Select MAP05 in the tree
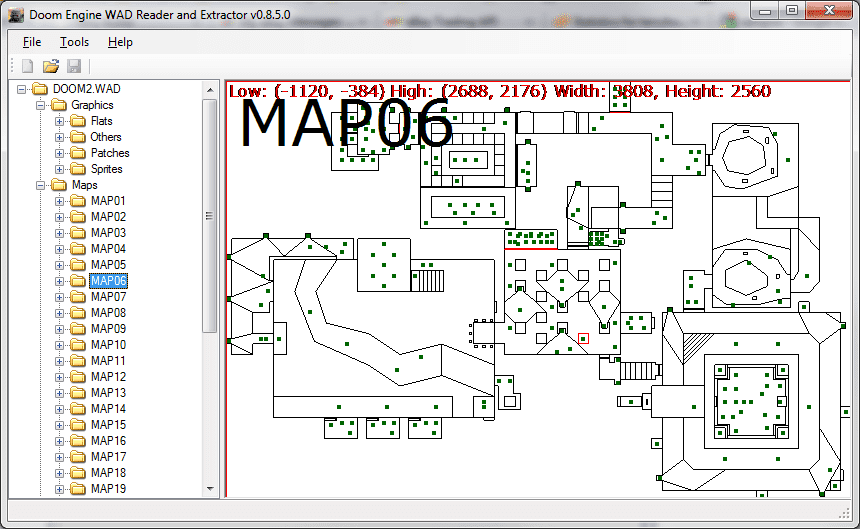The height and width of the screenshot is (529, 860). pos(109,265)
